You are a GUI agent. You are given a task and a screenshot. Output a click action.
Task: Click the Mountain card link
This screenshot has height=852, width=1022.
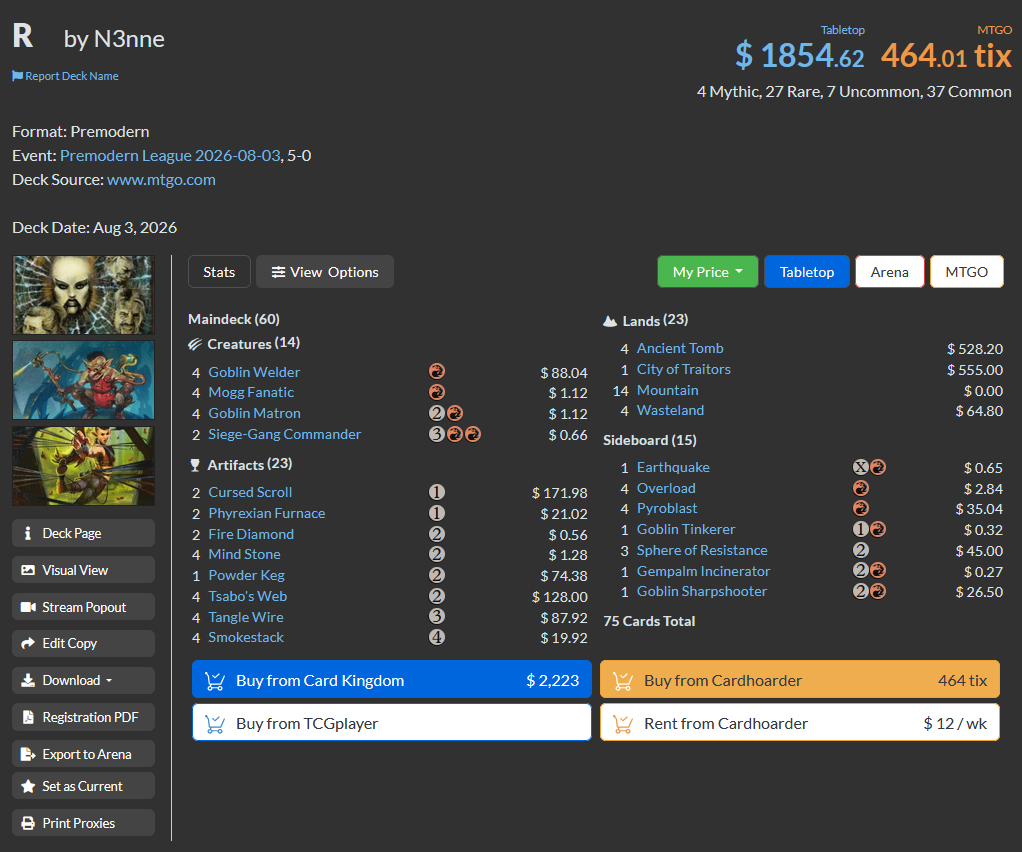pos(667,390)
